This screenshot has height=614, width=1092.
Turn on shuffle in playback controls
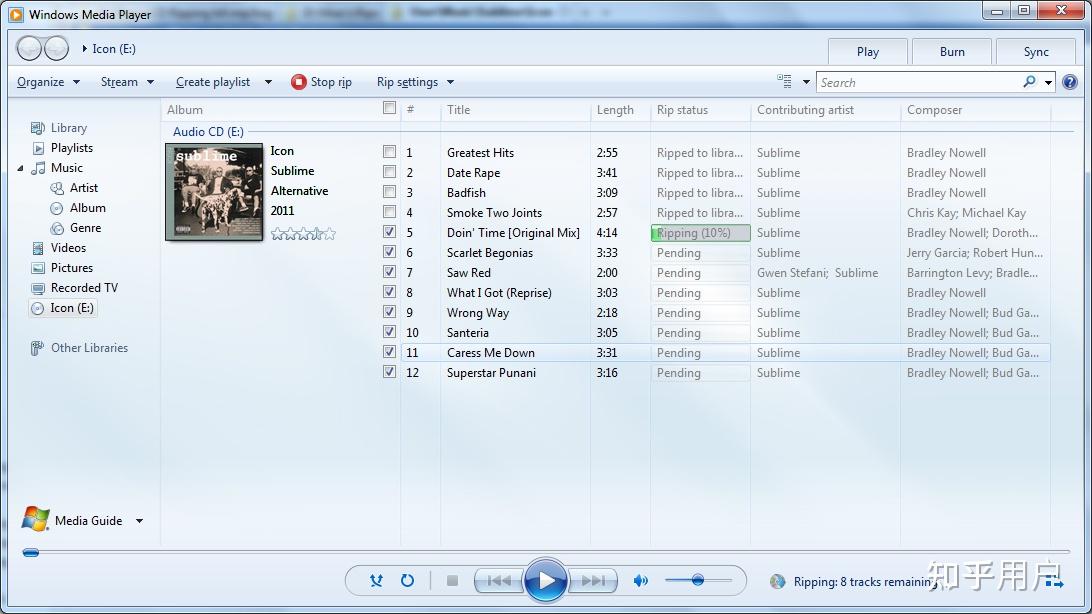click(x=377, y=580)
